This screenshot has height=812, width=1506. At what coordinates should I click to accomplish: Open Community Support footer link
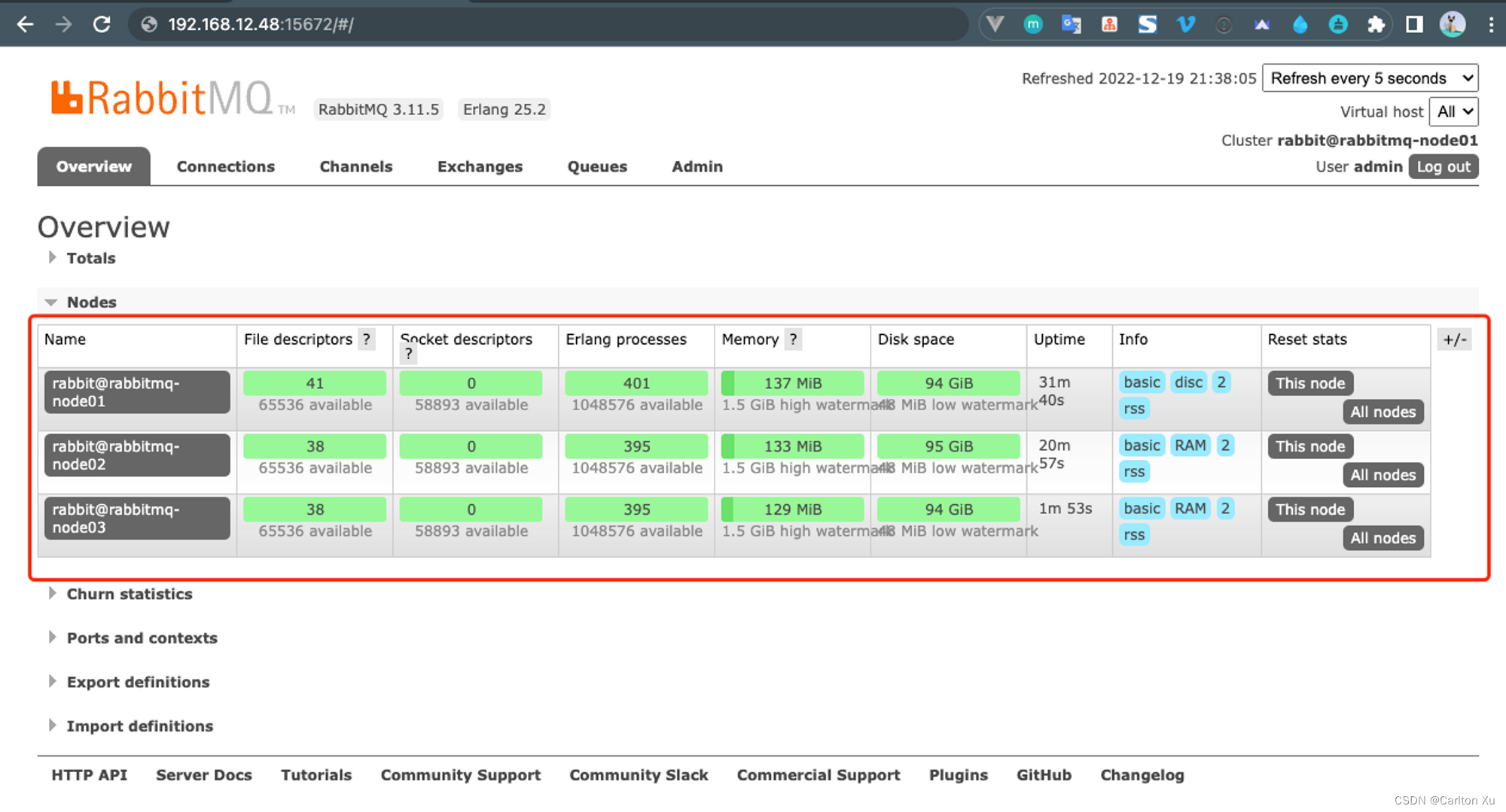460,775
